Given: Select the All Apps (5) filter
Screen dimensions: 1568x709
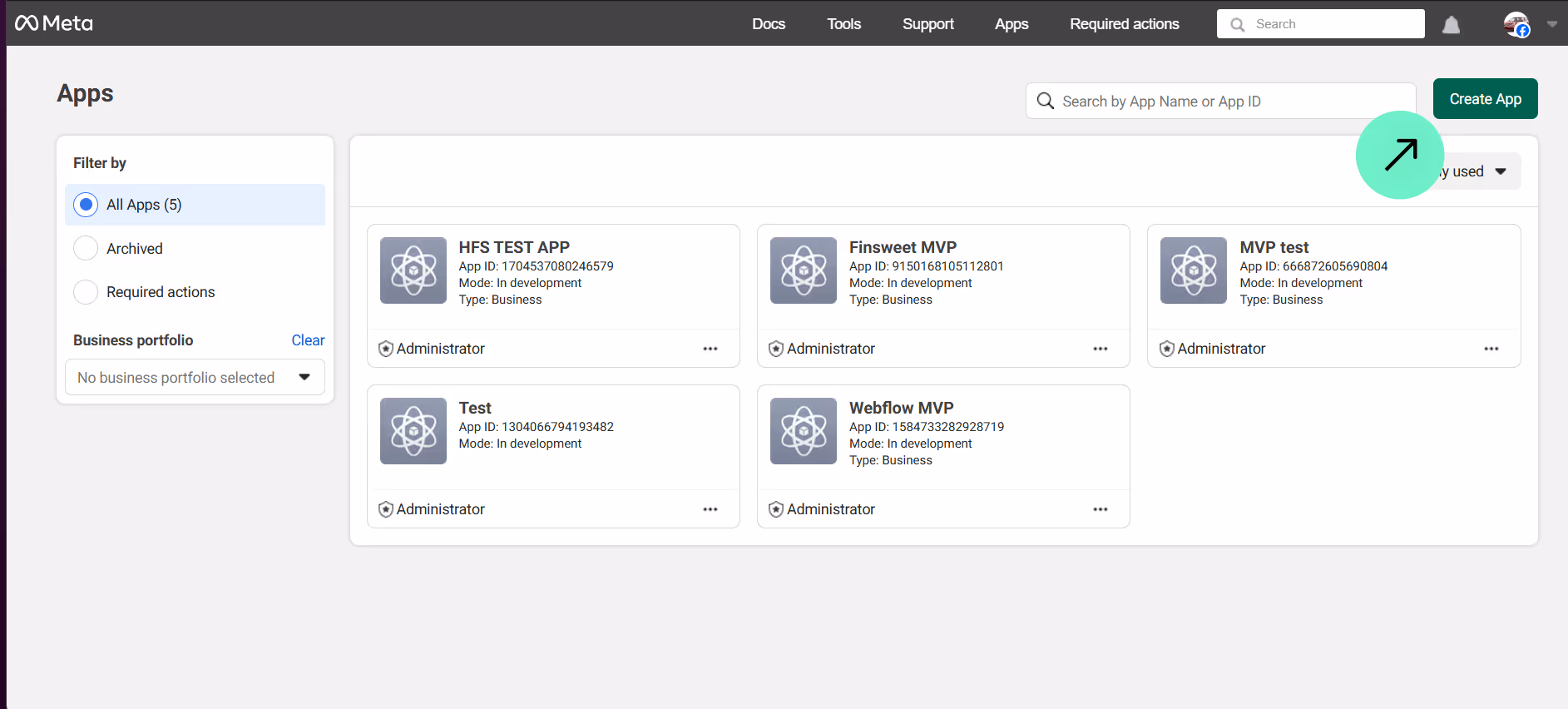Looking at the screenshot, I should pos(195,205).
